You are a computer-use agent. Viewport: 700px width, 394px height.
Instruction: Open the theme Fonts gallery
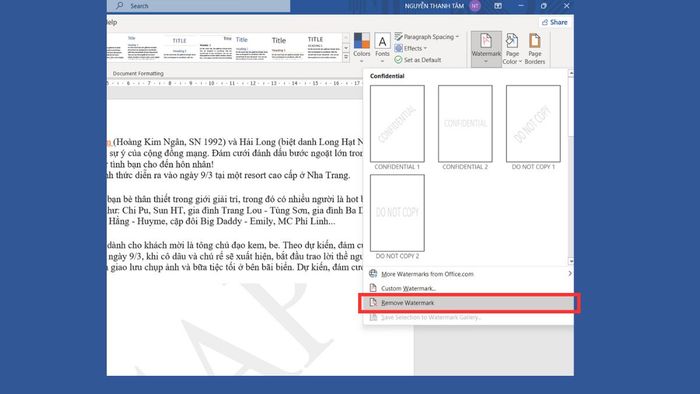(382, 47)
